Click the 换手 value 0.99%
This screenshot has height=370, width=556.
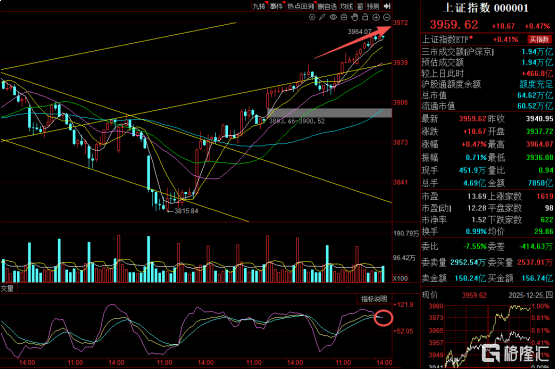coord(476,232)
